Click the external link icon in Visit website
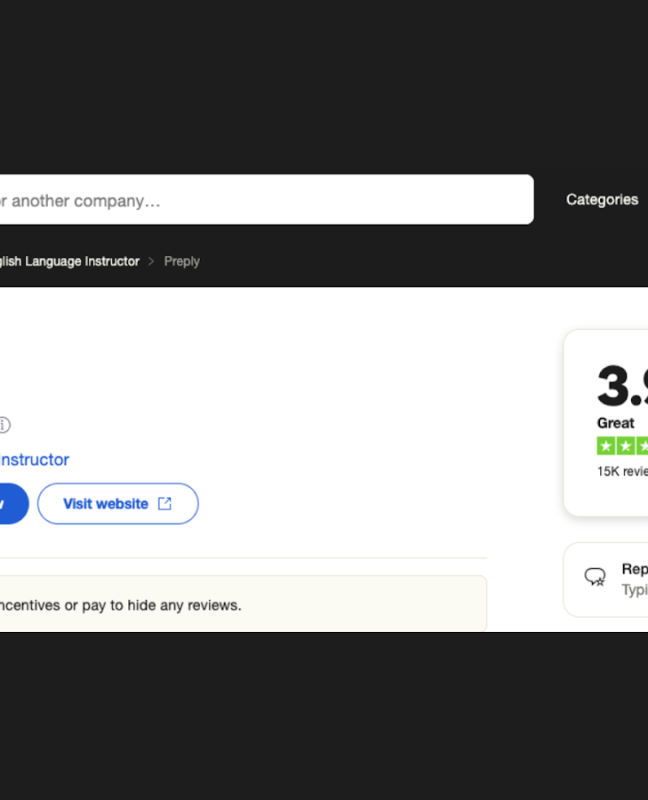This screenshot has height=800, width=648. (x=165, y=504)
